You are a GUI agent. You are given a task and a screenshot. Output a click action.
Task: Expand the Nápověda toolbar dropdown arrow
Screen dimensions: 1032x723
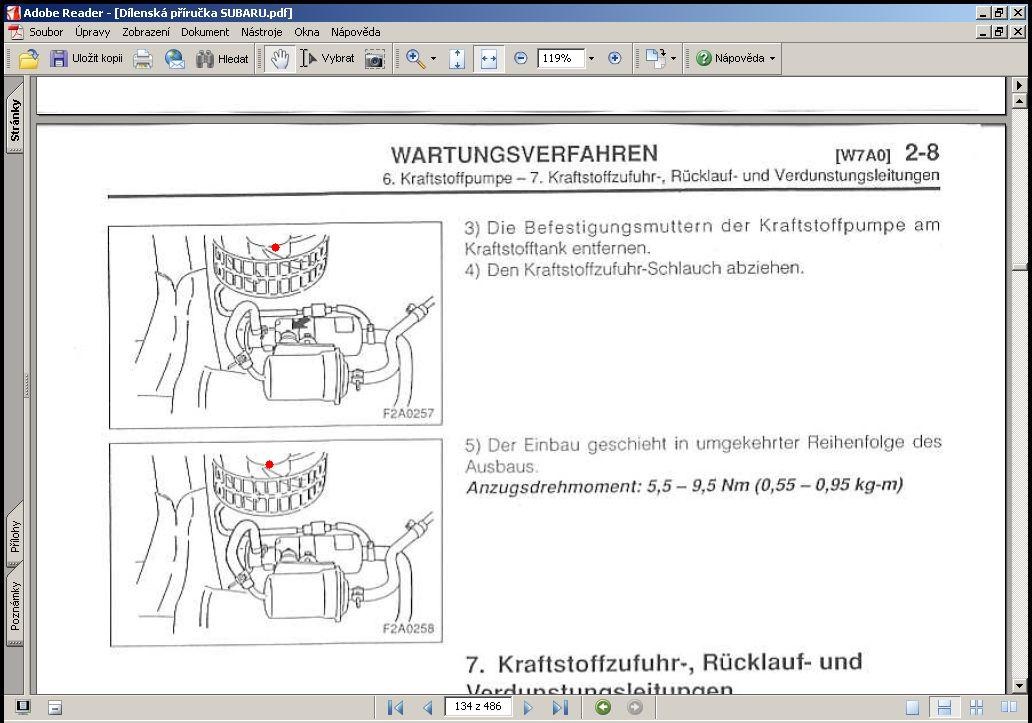772,59
